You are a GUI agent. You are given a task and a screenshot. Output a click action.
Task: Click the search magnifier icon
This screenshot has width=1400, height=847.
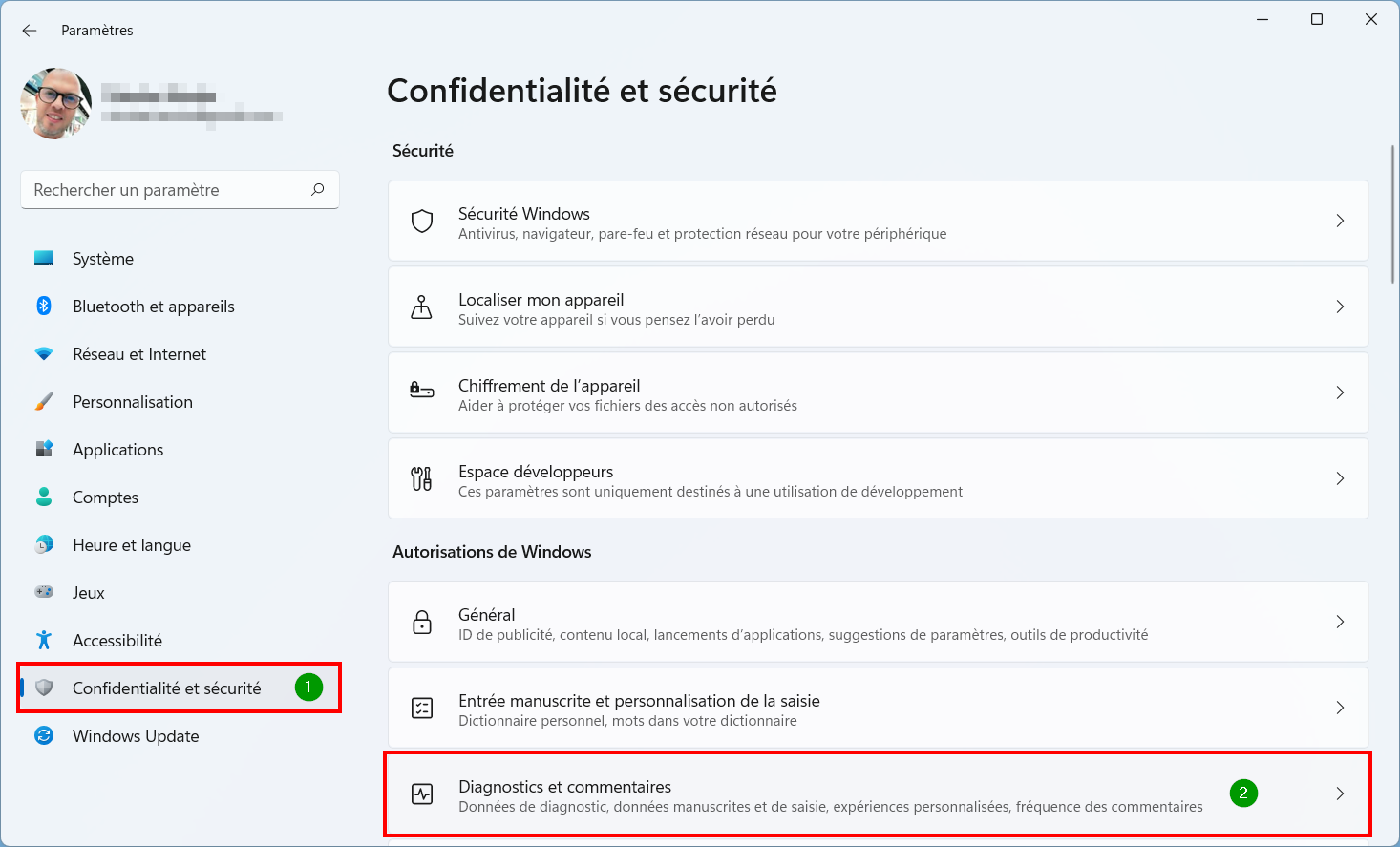click(x=318, y=189)
